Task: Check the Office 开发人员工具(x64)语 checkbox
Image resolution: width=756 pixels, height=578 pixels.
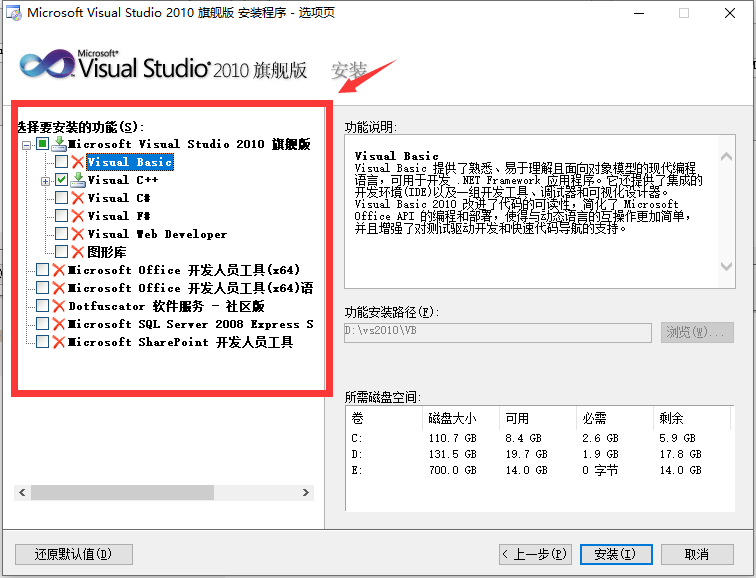Action: coord(42,288)
